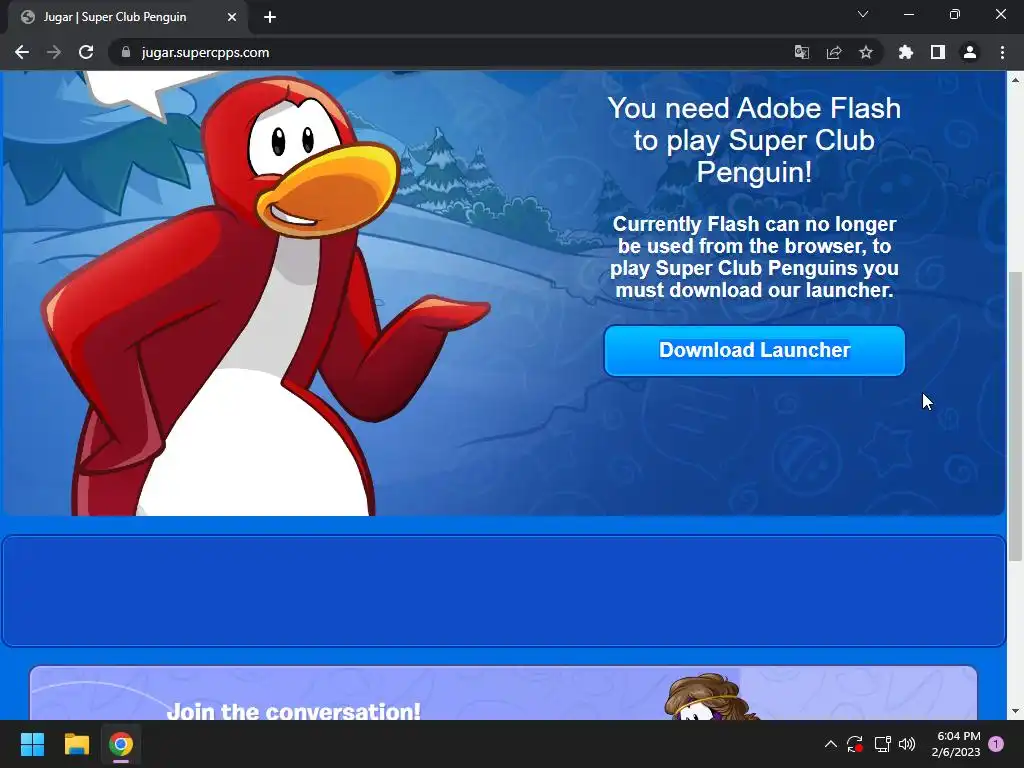Close the Jugar | Super Club Penguin tab
The height and width of the screenshot is (768, 1024).
232,17
